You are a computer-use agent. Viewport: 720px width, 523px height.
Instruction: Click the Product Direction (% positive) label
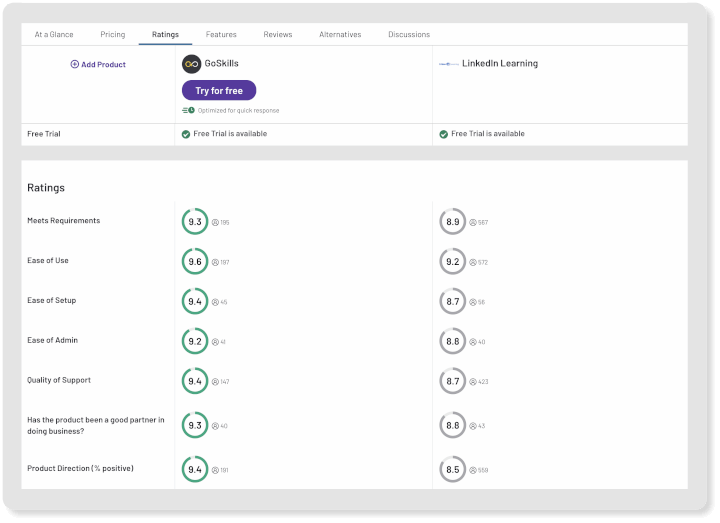pos(80,468)
